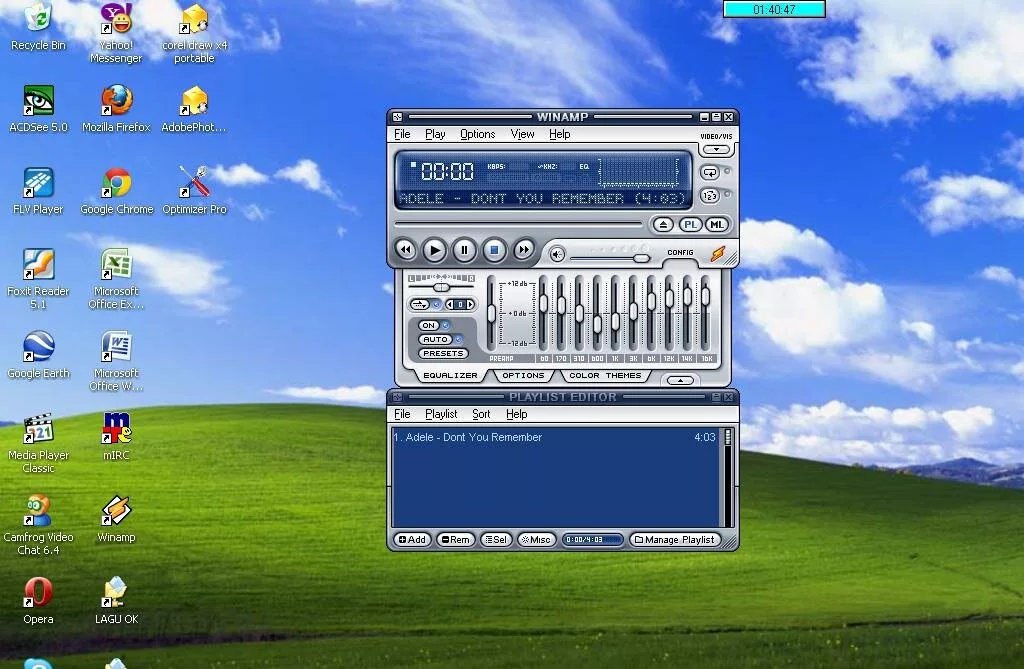Viewport: 1024px width, 669px height.
Task: Click the volume slider handle
Action: (x=641, y=259)
